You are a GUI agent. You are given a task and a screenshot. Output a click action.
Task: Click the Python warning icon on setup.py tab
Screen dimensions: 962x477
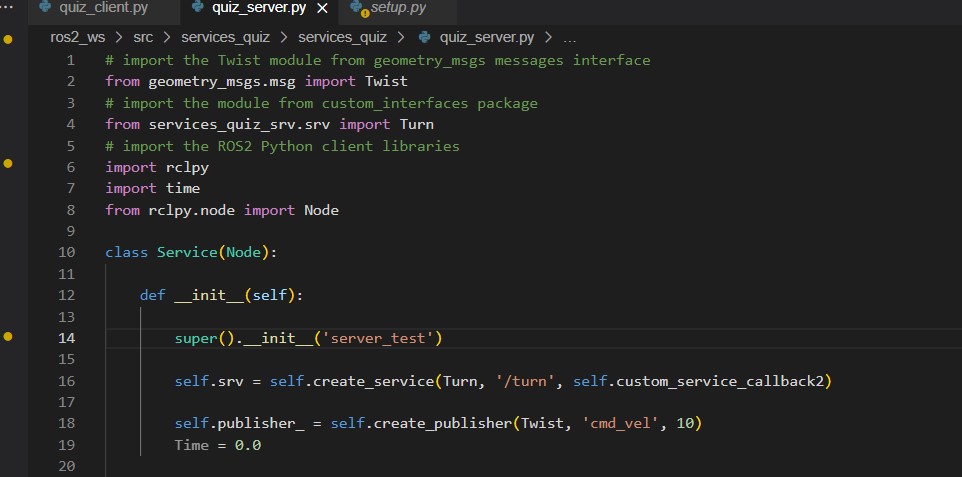point(358,8)
